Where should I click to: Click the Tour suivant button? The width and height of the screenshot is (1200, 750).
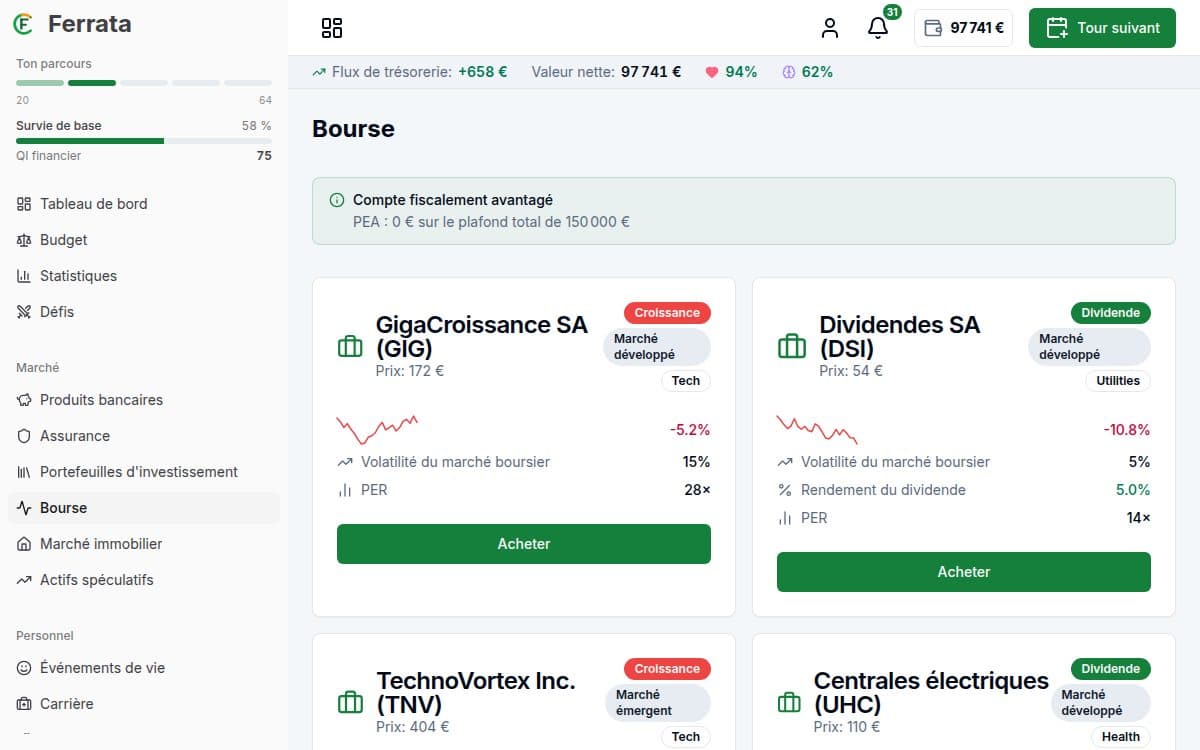pyautogui.click(x=1103, y=28)
